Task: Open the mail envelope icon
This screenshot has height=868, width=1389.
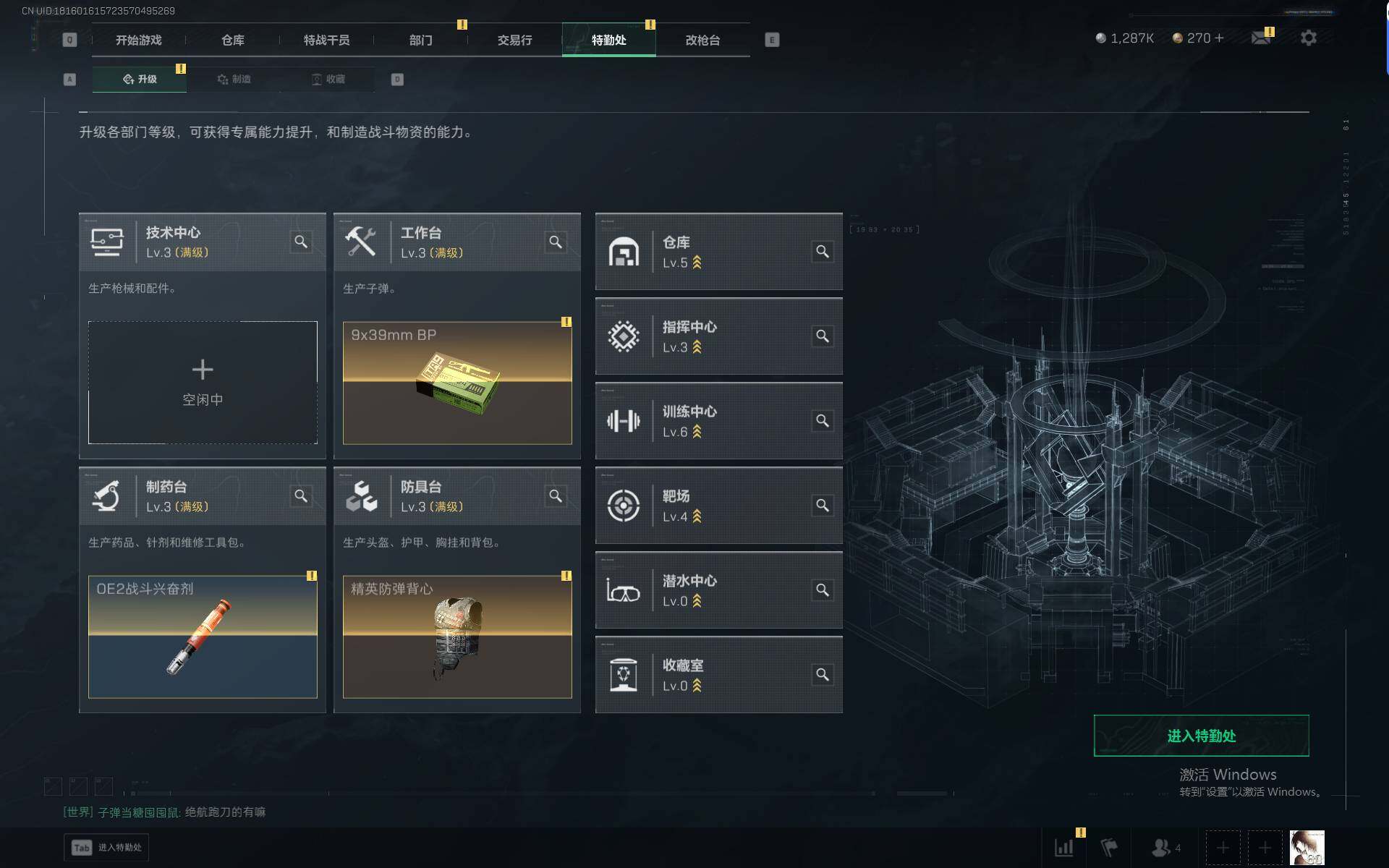Action: point(1261,38)
